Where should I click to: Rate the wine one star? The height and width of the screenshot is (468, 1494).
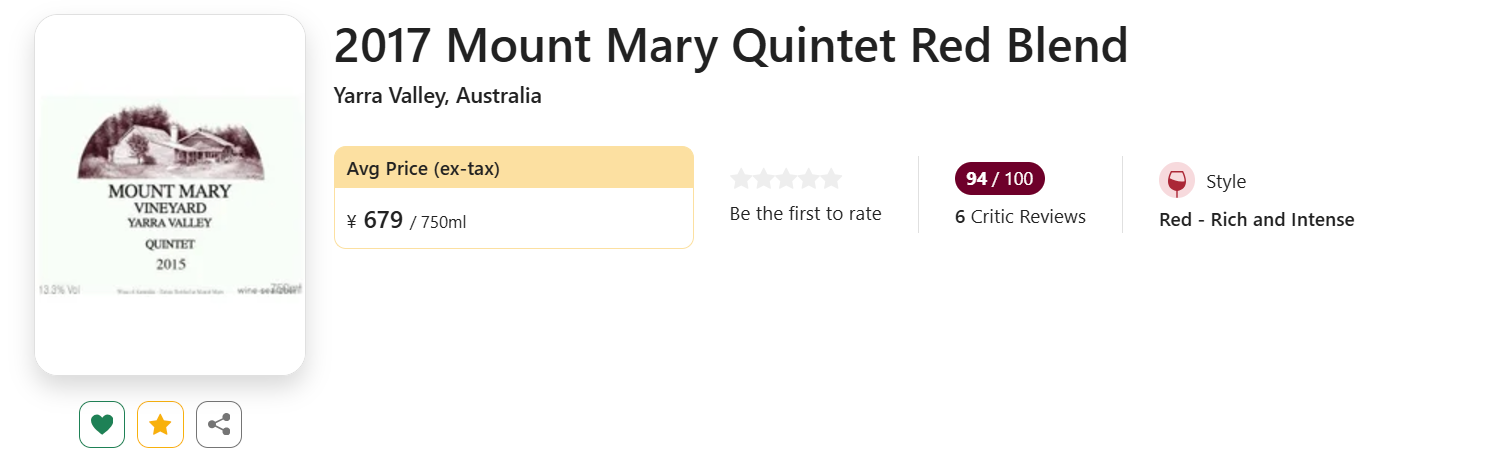click(x=741, y=179)
